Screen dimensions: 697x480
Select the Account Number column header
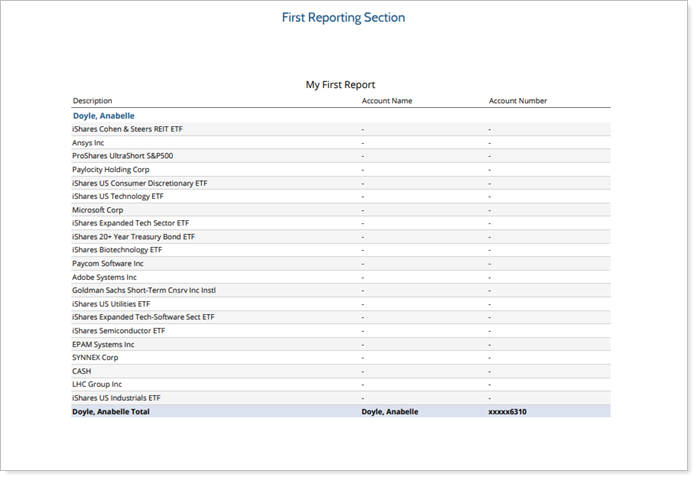click(x=517, y=101)
